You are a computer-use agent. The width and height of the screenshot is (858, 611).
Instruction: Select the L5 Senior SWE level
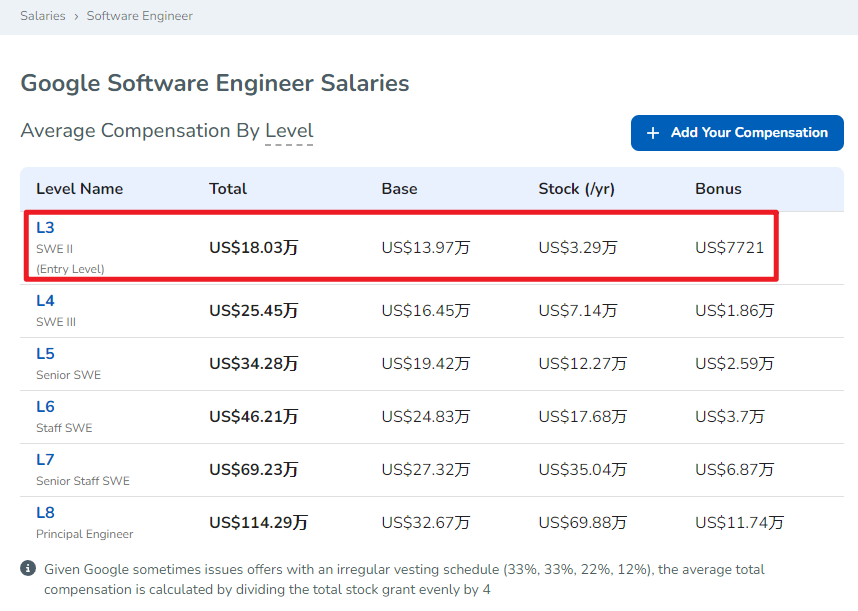pos(45,354)
